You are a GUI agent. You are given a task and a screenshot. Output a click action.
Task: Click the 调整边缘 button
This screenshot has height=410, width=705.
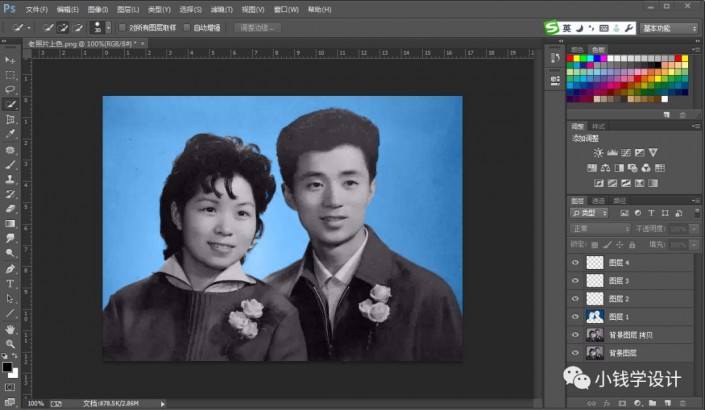tap(257, 27)
